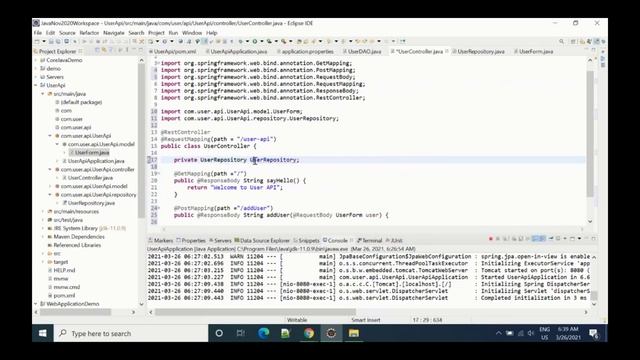Toggle Link with Editor in Project Explorer
This screenshot has width=640, height=360.
point(104,50)
